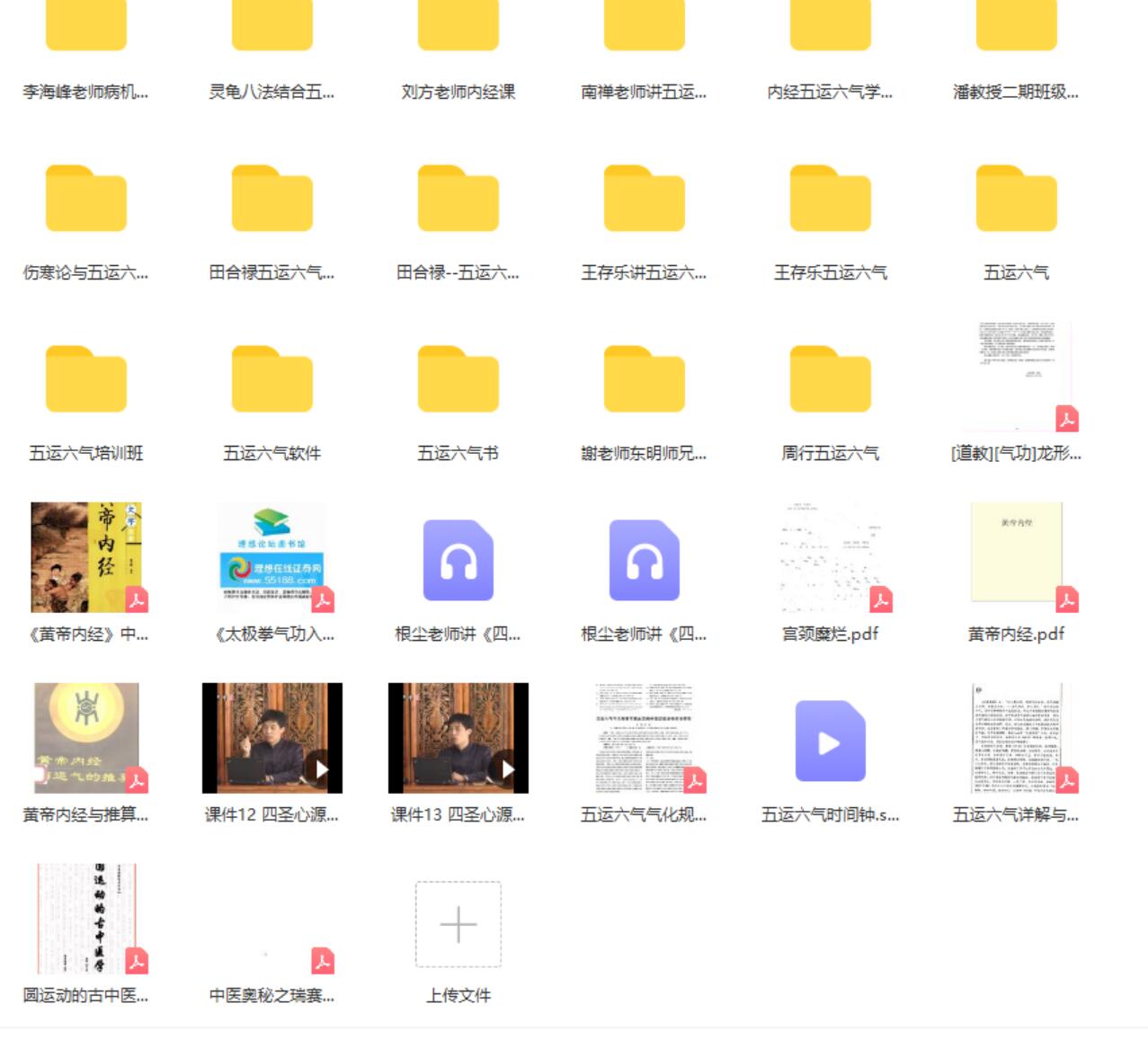Open the 王存乐五运六气 folder
The image size is (1148, 1039).
(830, 200)
